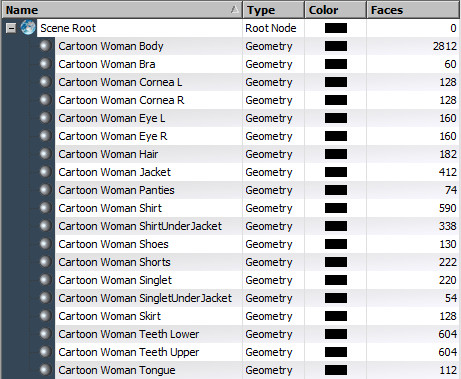
Task: Click the sphere icon beside Cartoon Woman Cornea L
Action: click(x=45, y=82)
